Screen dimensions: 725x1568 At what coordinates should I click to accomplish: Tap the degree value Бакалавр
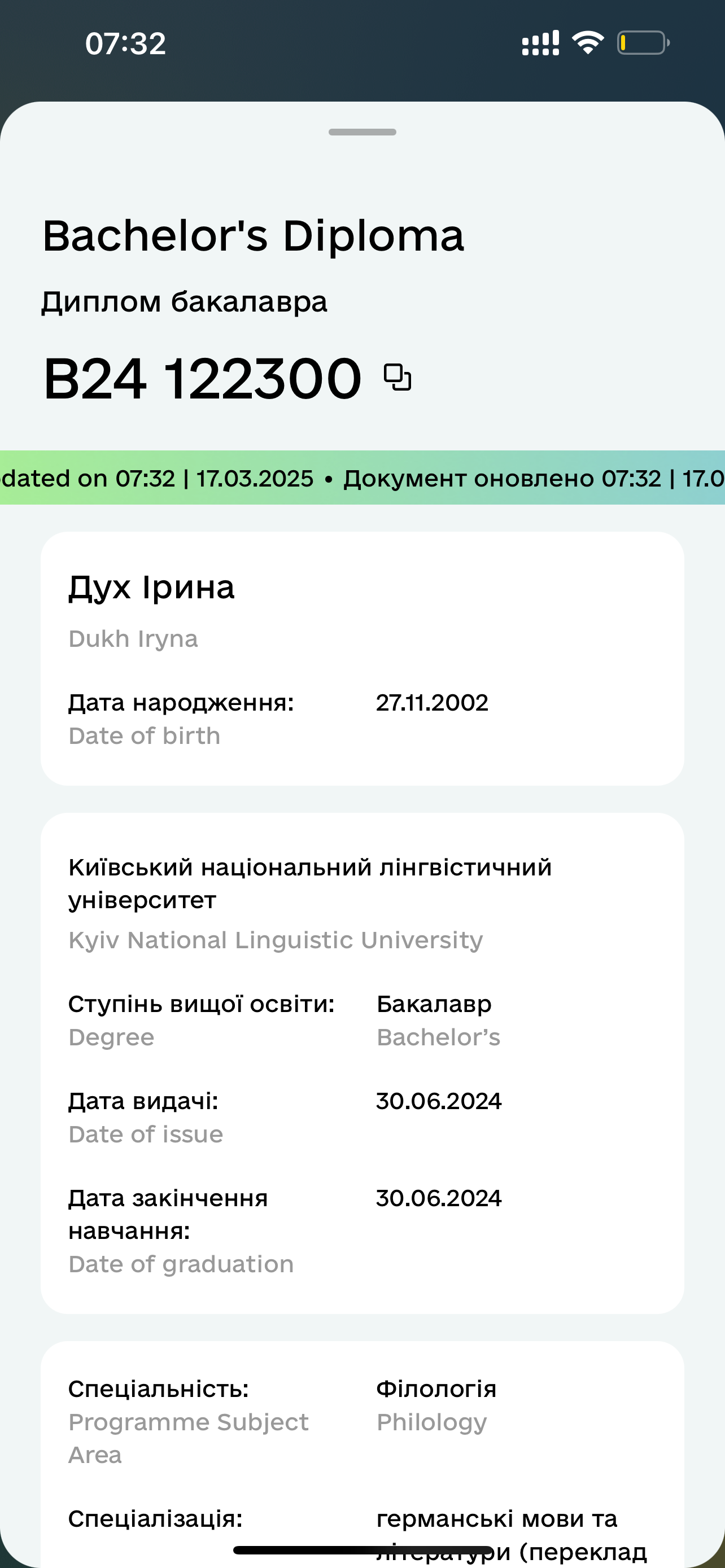434,1004
